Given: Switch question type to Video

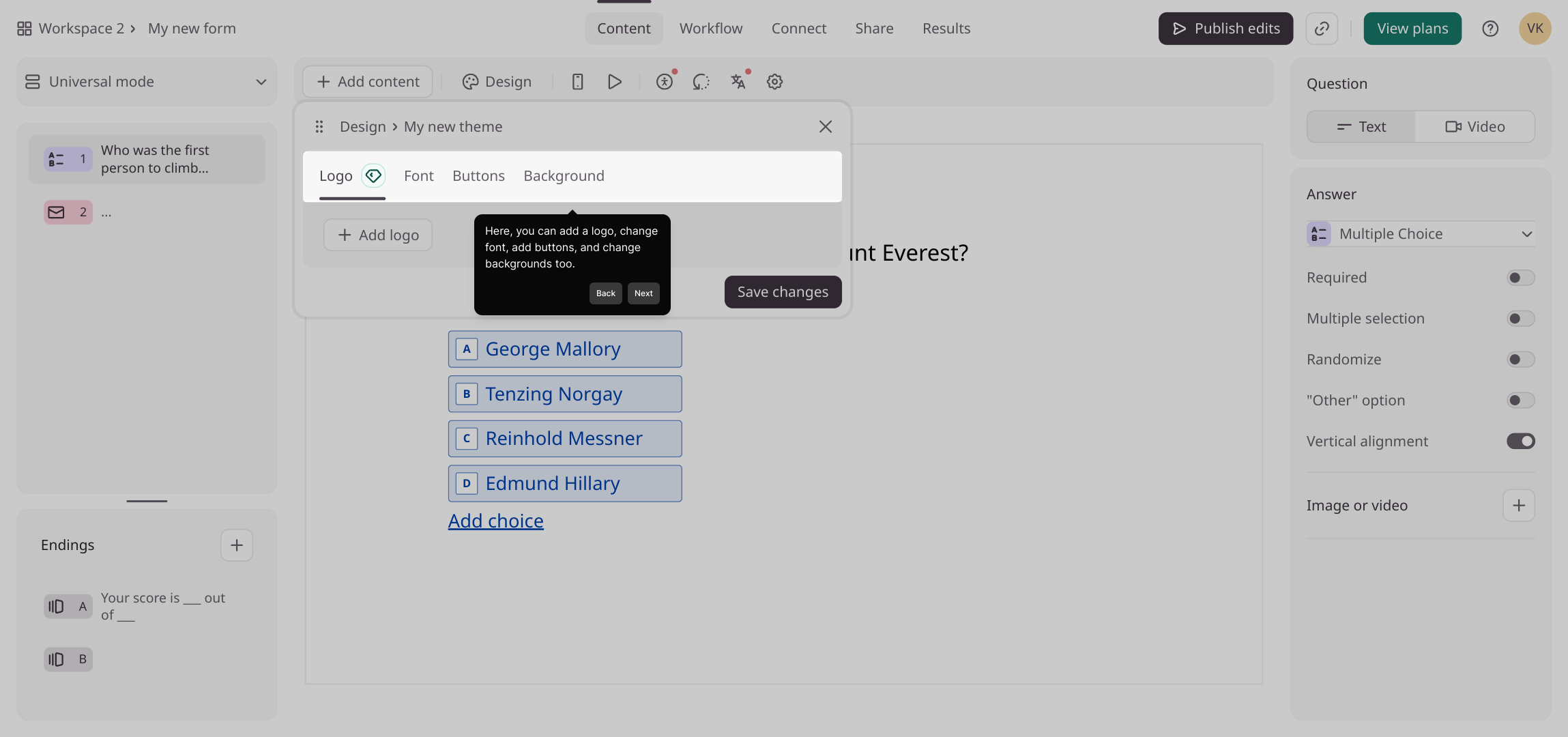Looking at the screenshot, I should pyautogui.click(x=1475, y=127).
